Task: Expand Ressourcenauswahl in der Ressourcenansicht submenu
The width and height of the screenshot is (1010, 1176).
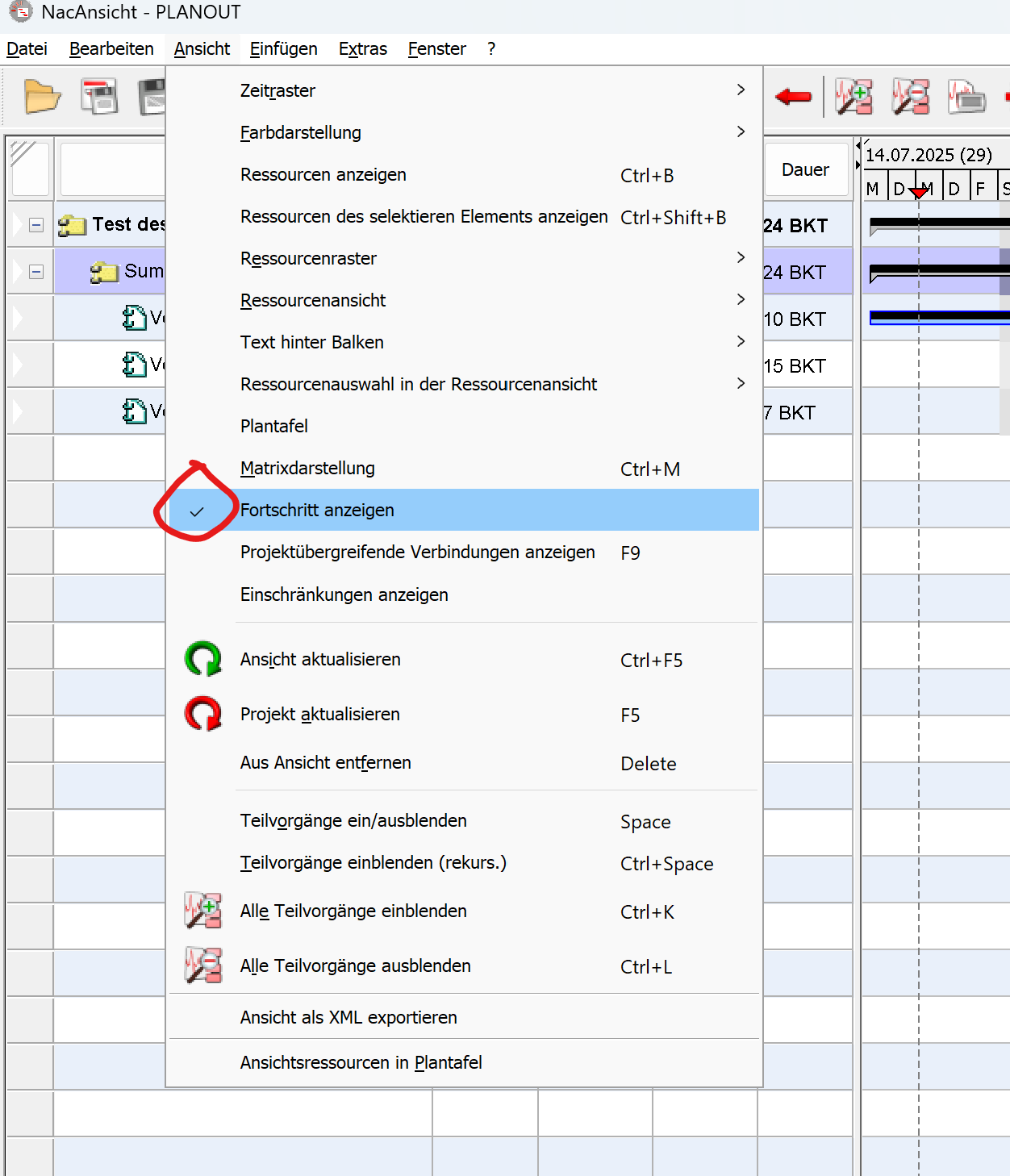Action: pos(741,383)
